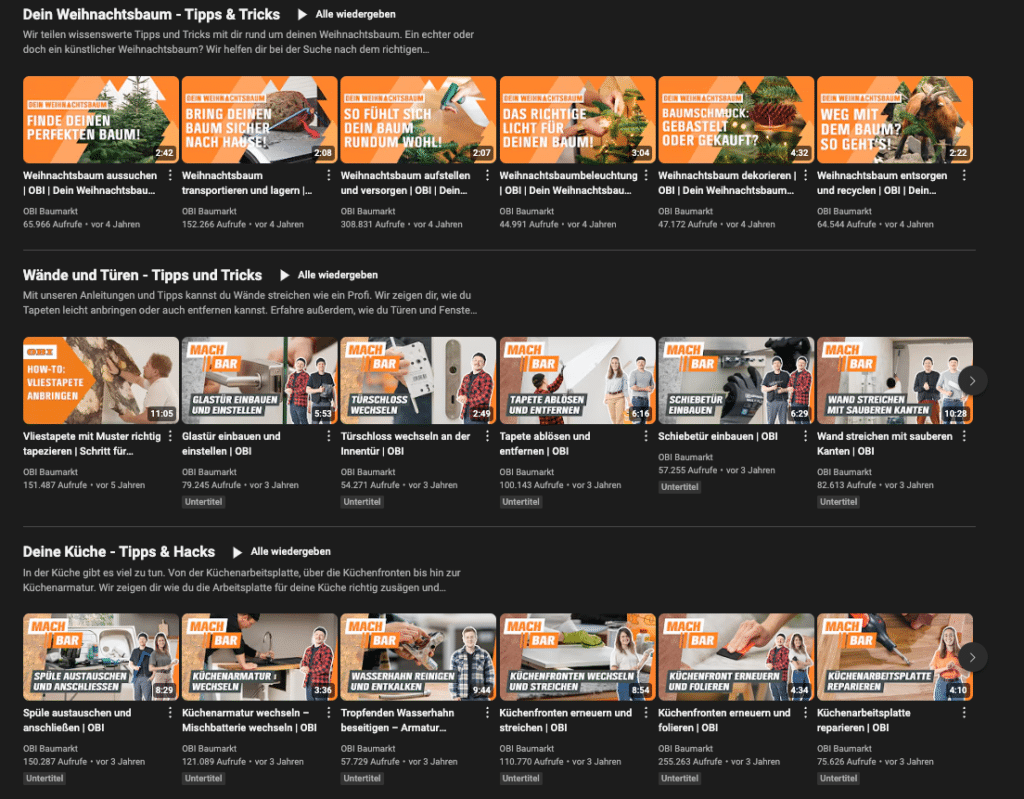Click thumbnail Wand streichen mit sauberen Kanten
This screenshot has height=799, width=1024.
(x=895, y=380)
